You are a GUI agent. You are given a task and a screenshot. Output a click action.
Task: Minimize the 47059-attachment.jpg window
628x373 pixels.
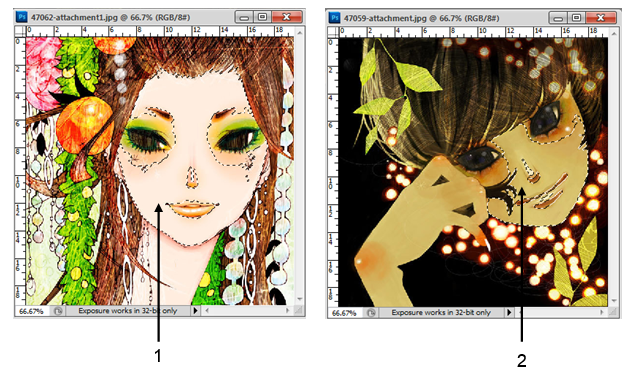tap(558, 18)
